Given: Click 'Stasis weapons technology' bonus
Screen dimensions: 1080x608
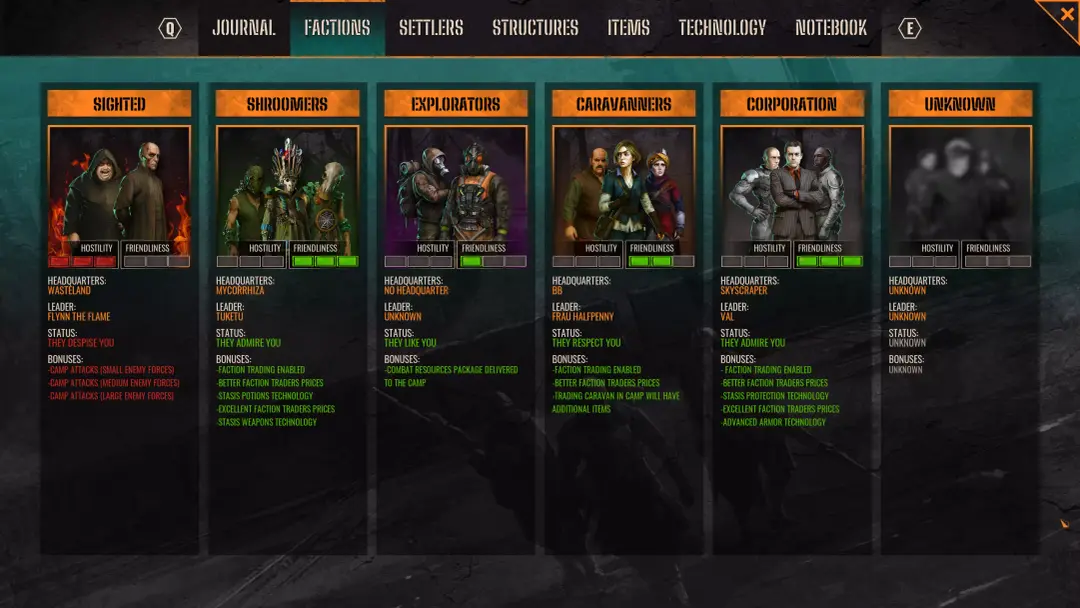Looking at the screenshot, I should click(267, 422).
